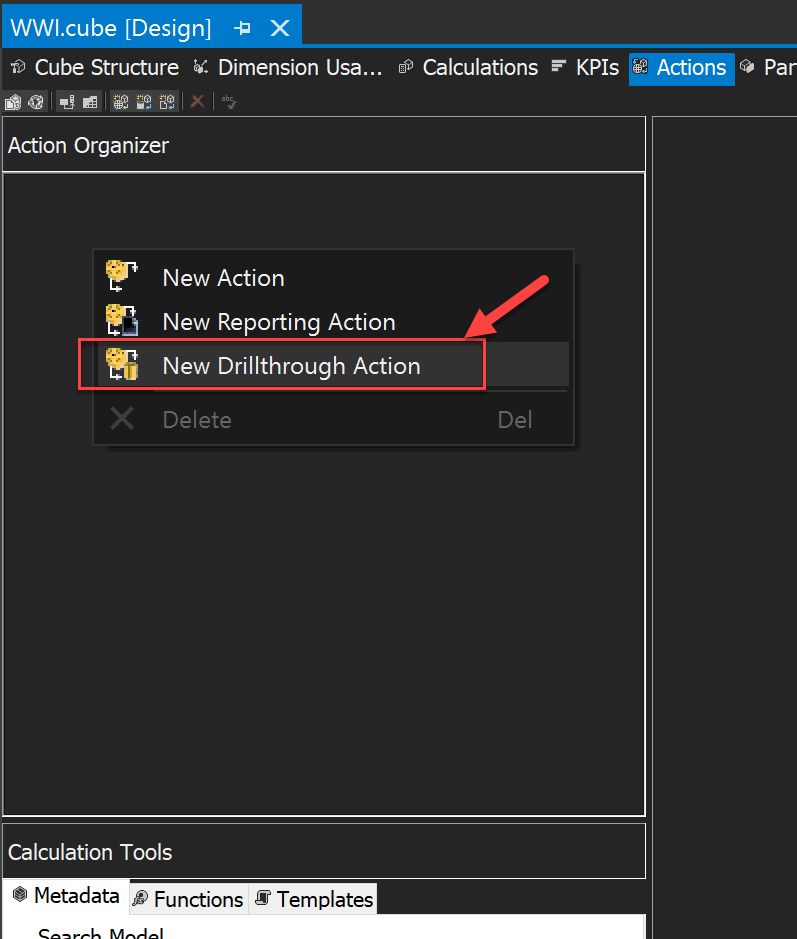797x939 pixels.
Task: Go to the Calculations tab
Action: tap(468, 68)
